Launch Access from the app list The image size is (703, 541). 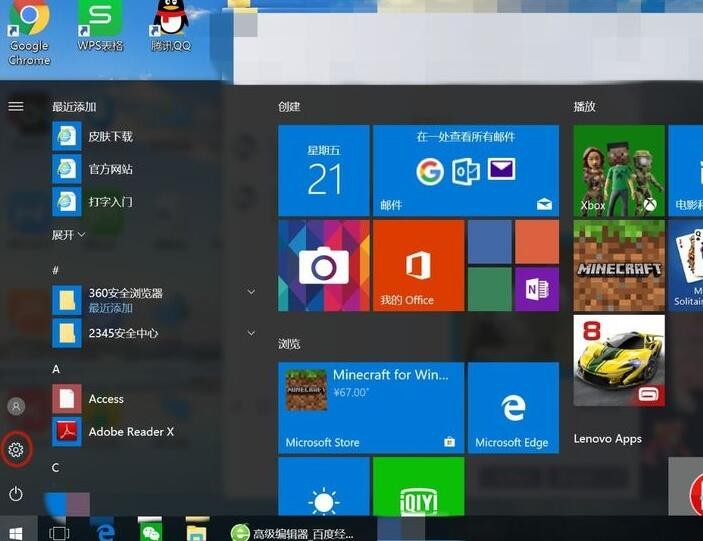(x=88, y=398)
